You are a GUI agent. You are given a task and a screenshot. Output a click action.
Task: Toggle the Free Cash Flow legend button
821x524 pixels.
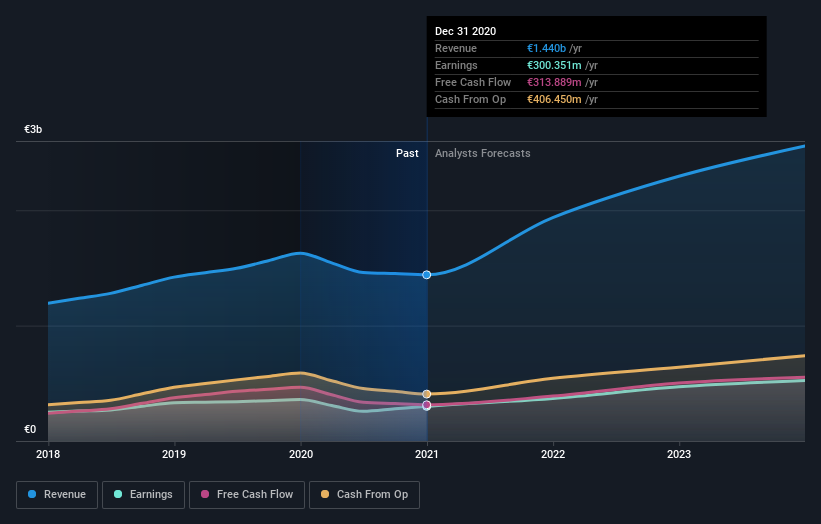pyautogui.click(x=247, y=495)
